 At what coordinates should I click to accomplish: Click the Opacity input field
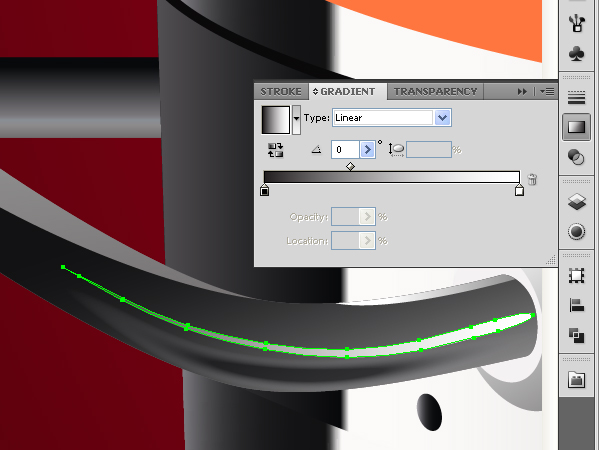click(346, 217)
